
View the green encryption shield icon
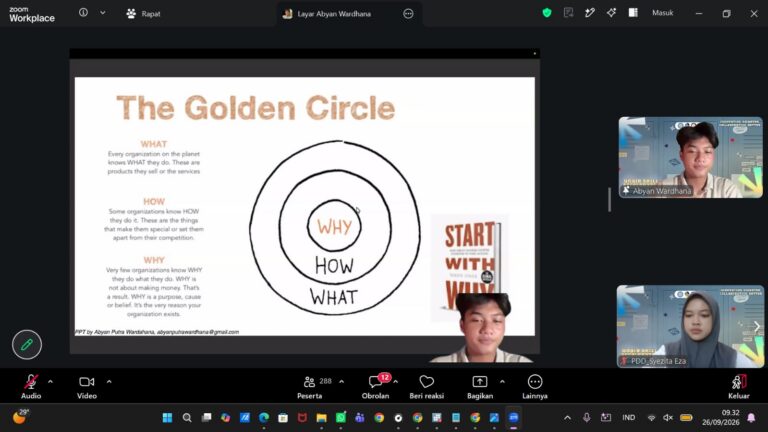tap(547, 13)
